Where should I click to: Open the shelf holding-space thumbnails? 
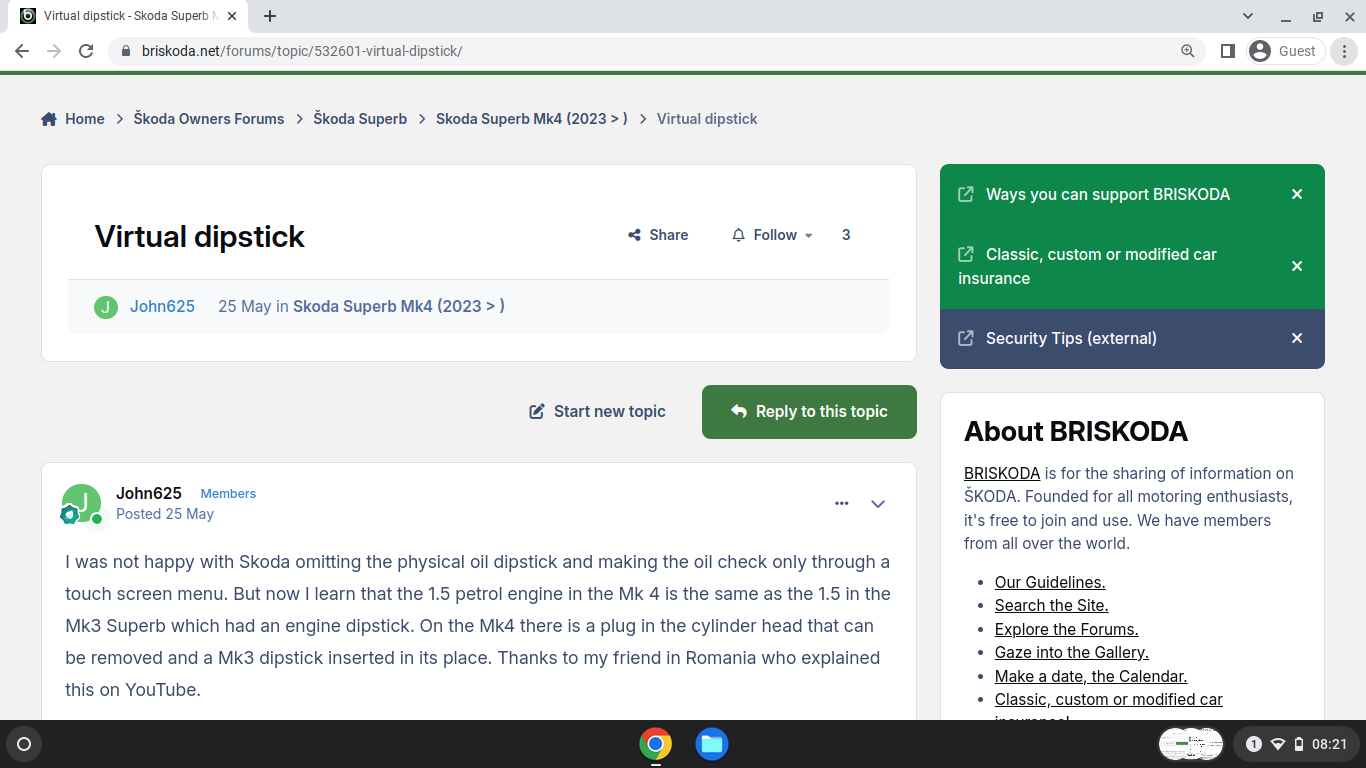point(1191,744)
